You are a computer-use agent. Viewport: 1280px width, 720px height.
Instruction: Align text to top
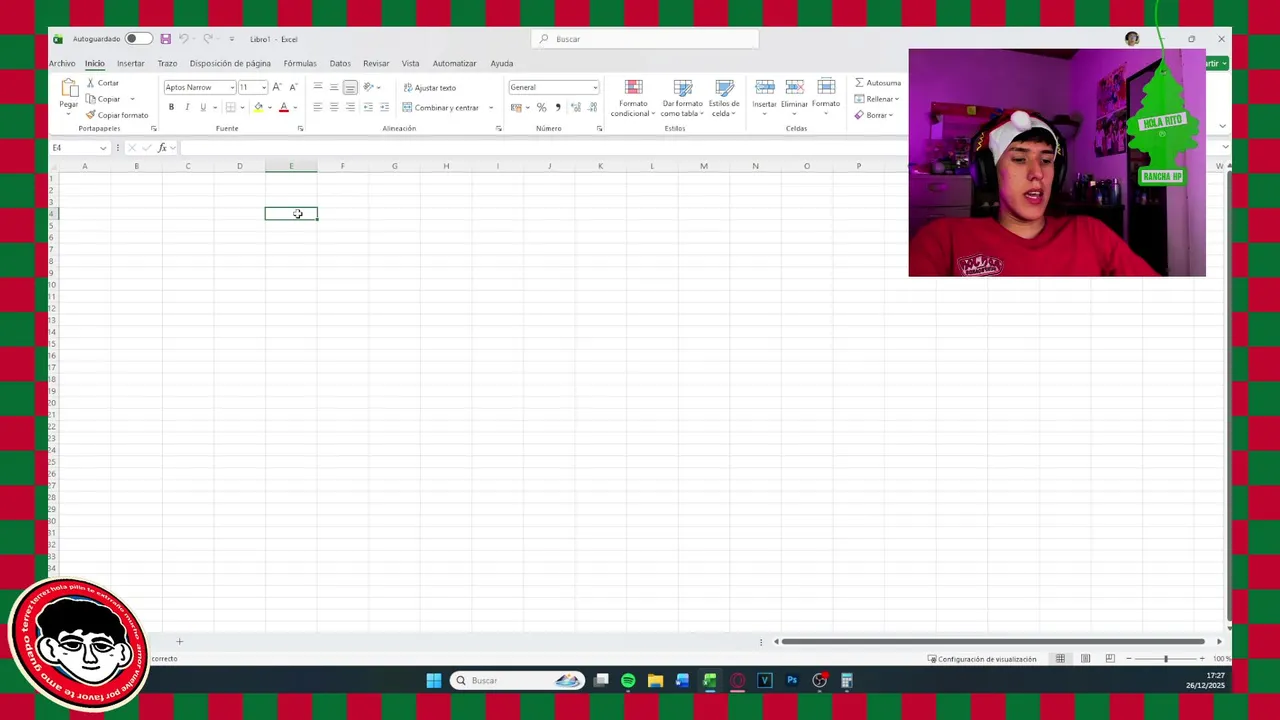click(318, 87)
